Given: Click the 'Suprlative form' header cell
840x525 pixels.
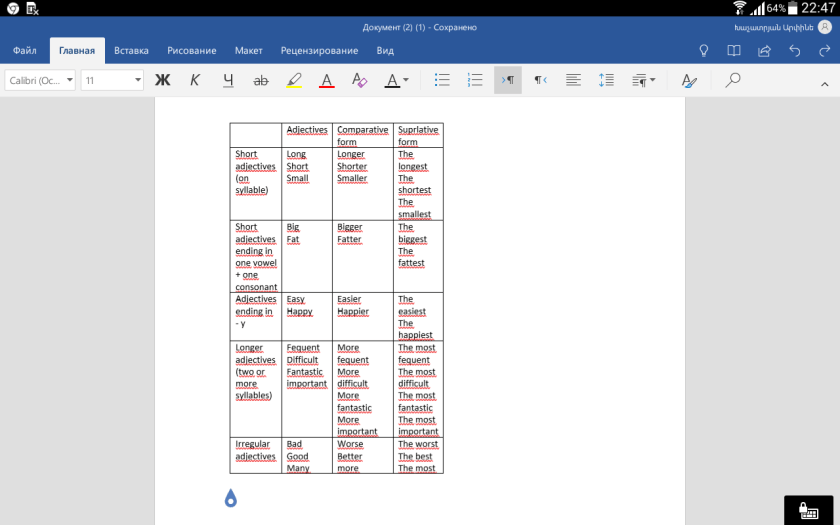Looking at the screenshot, I should click(x=418, y=135).
